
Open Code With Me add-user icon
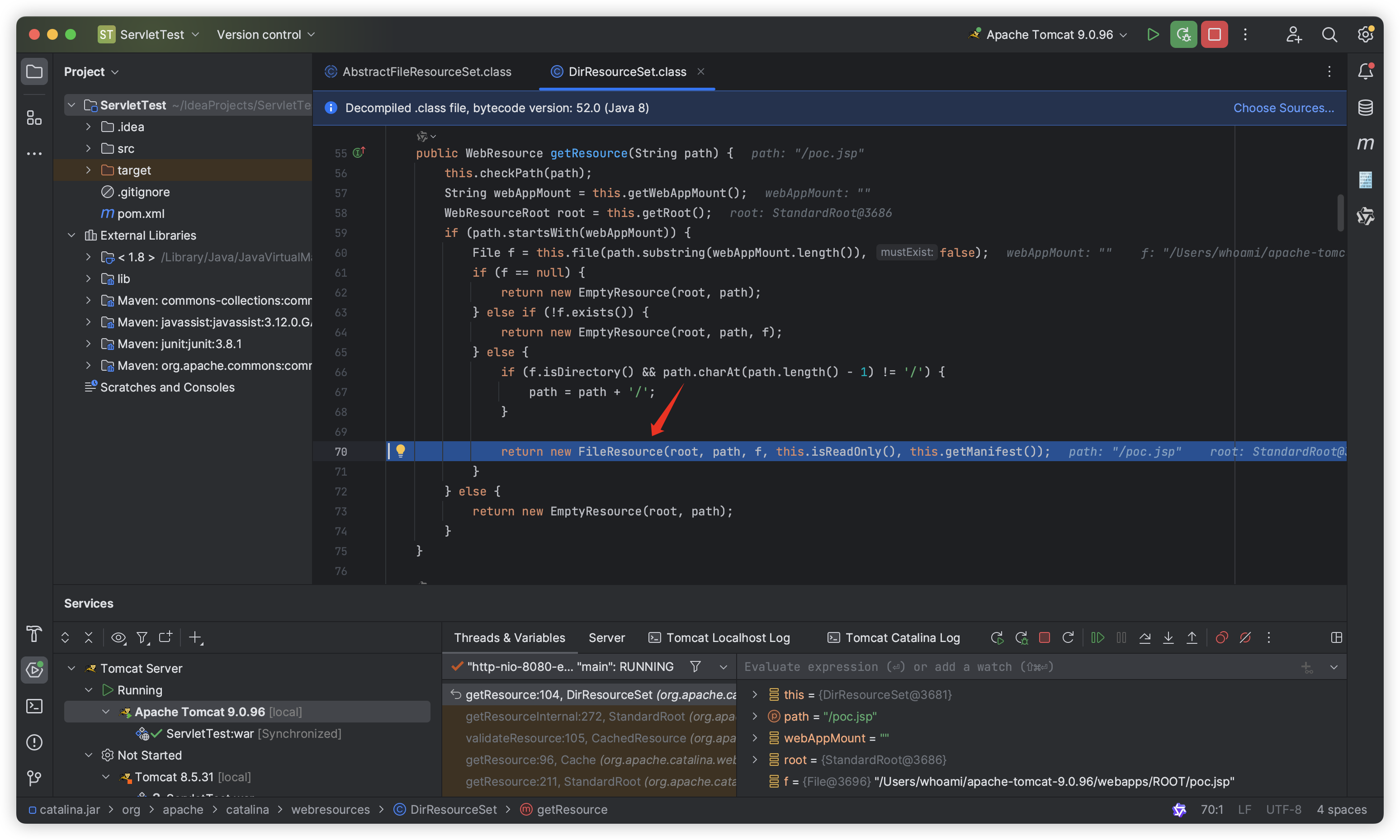pos(1294,34)
